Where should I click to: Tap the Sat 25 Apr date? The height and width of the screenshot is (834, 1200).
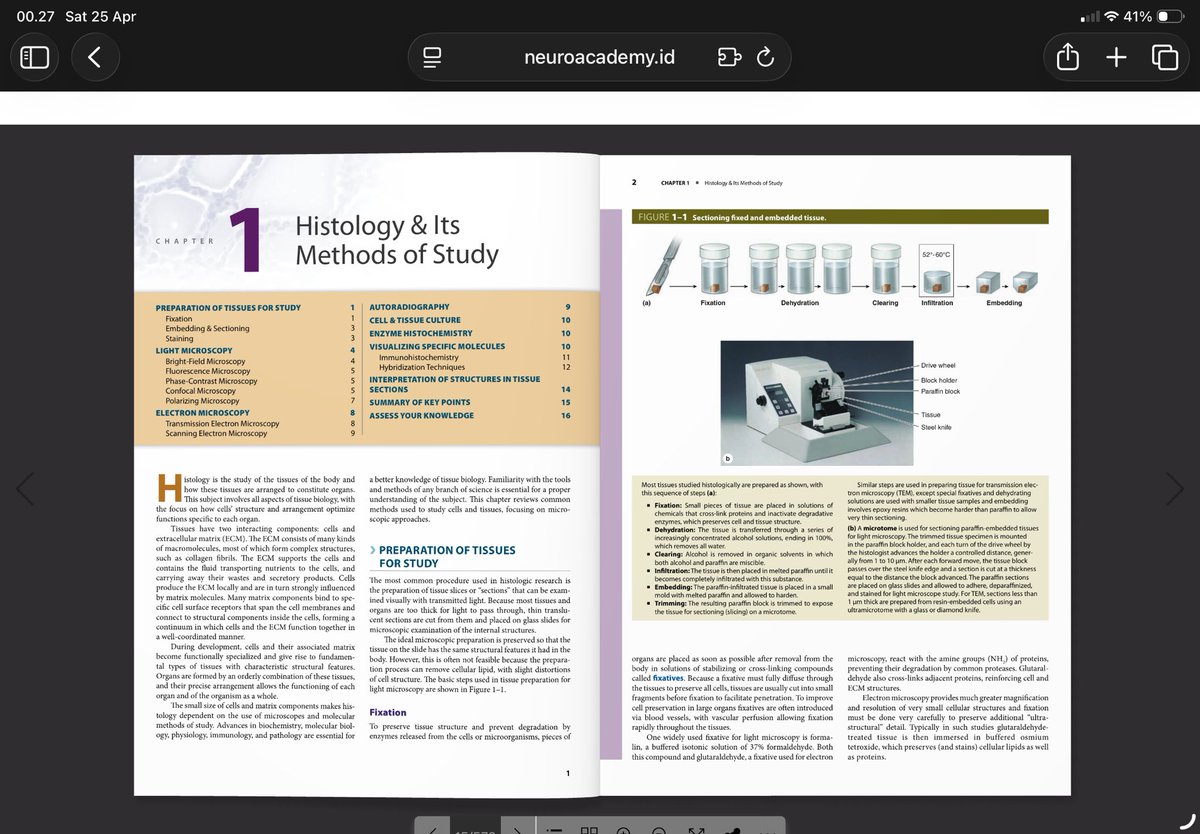100,16
